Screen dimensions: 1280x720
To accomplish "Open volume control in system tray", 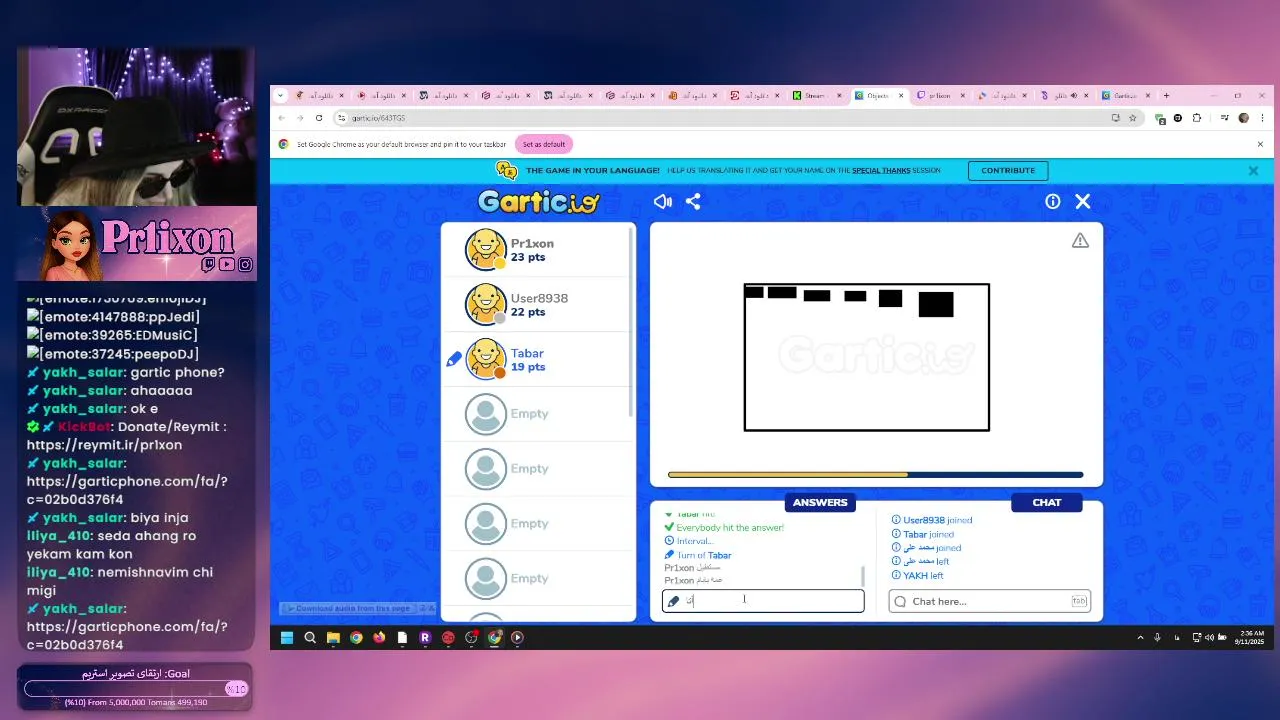I will (x=1209, y=637).
